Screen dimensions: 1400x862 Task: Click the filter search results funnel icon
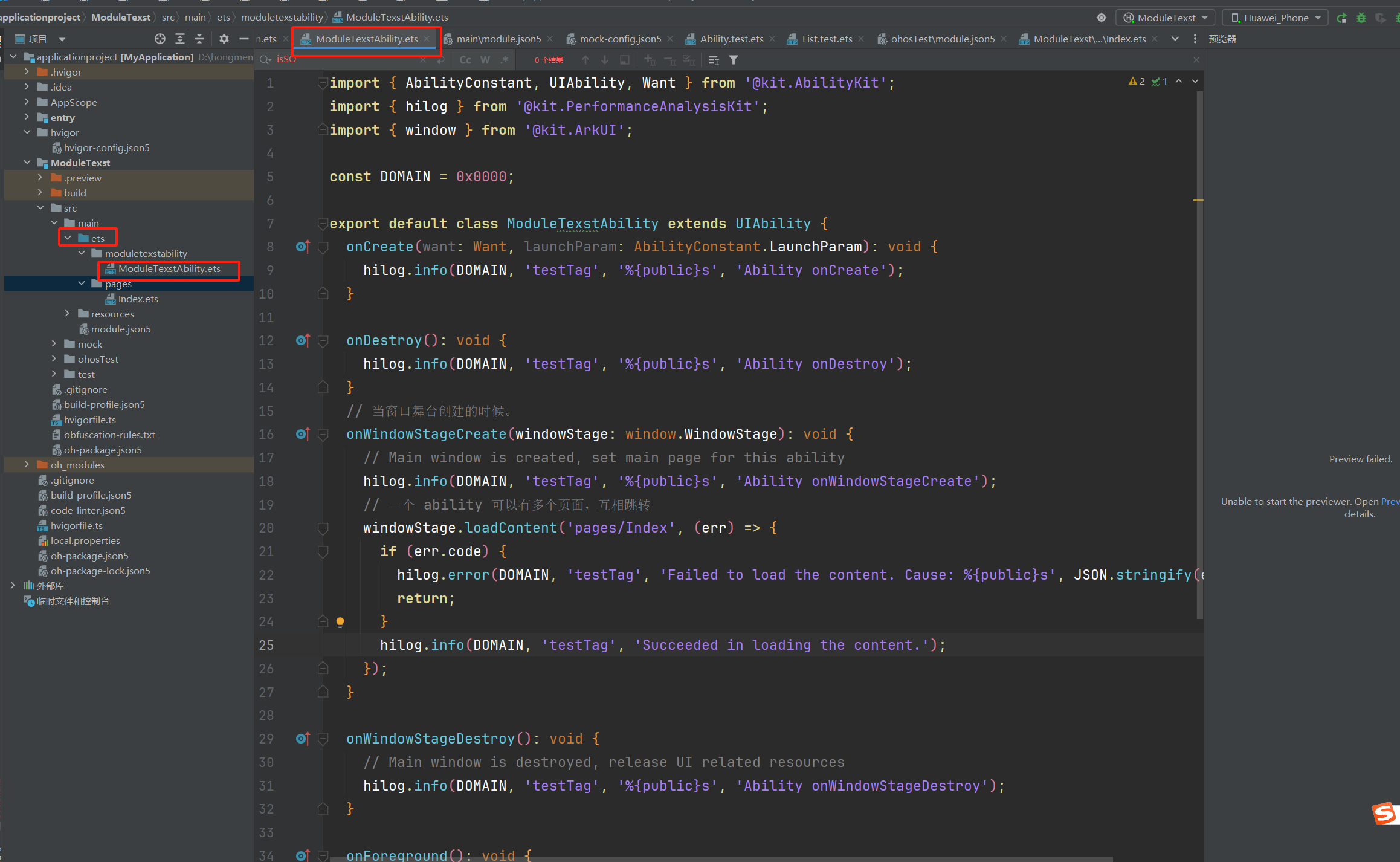tap(733, 60)
